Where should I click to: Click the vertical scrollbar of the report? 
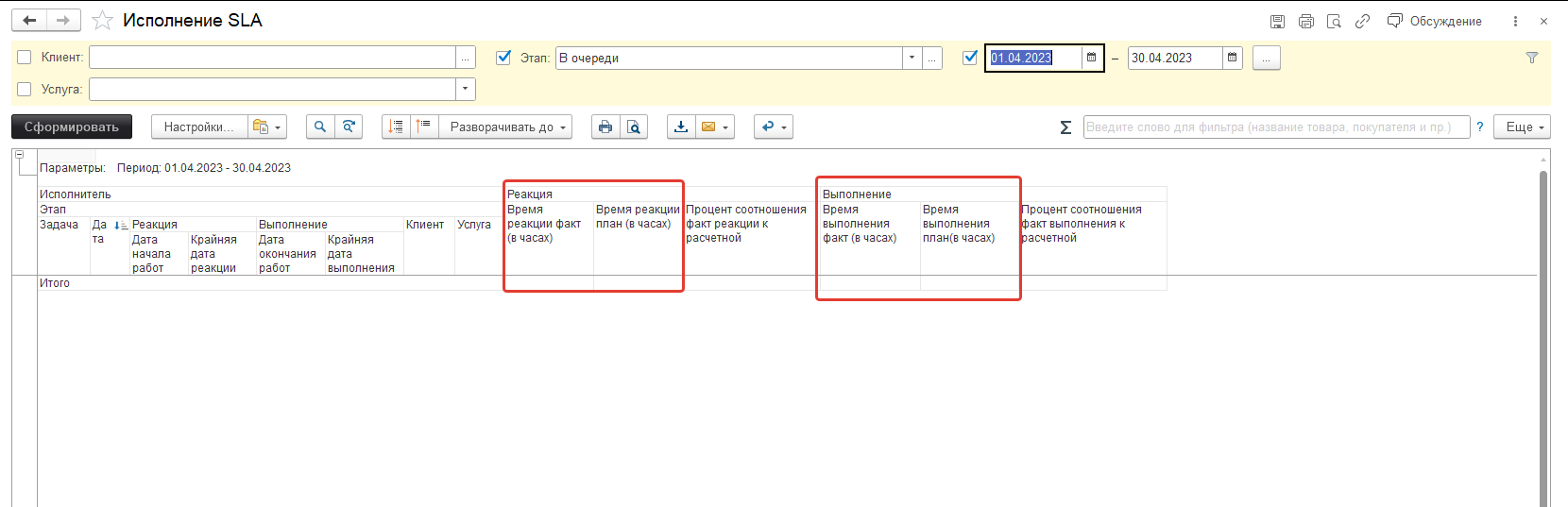1543,330
